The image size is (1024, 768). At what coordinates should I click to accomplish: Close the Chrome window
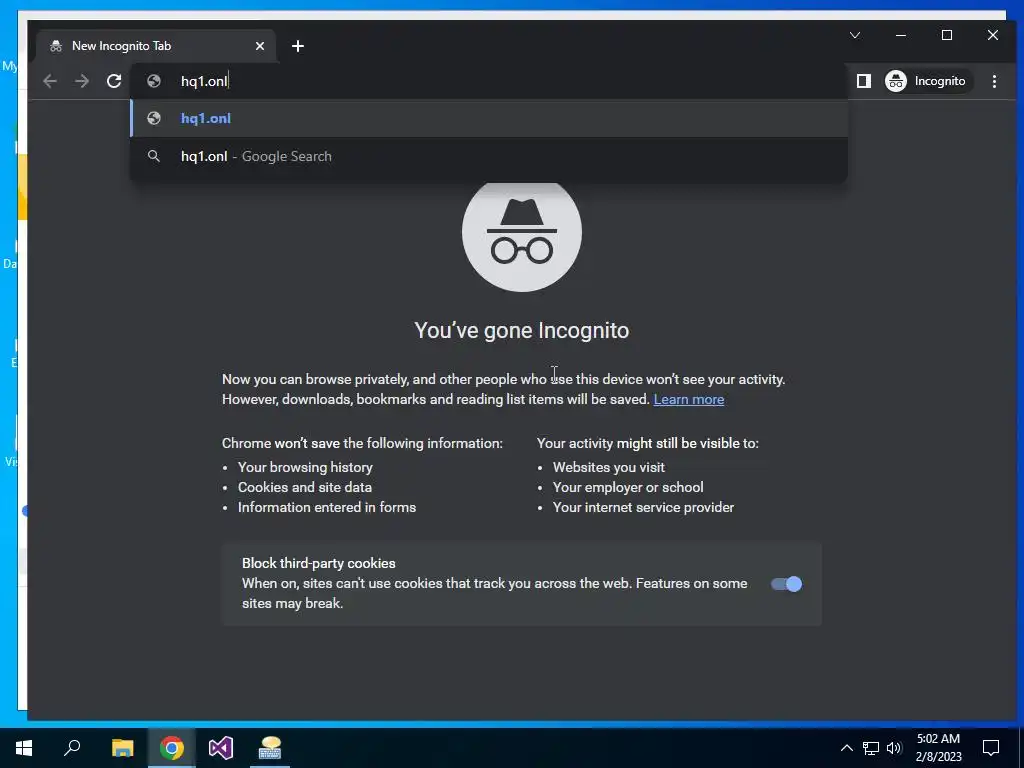tap(993, 35)
